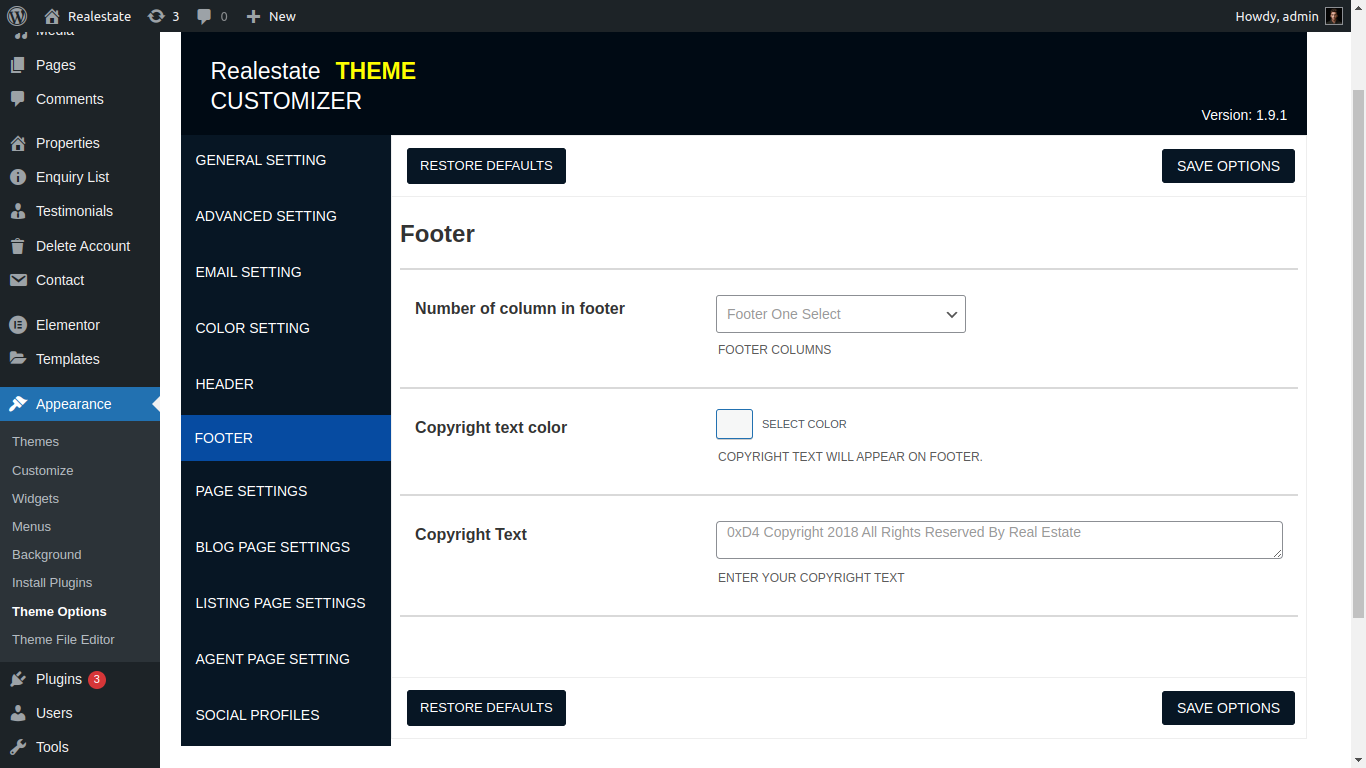Open the Color Setting tab
The height and width of the screenshot is (768, 1366).
(x=252, y=328)
